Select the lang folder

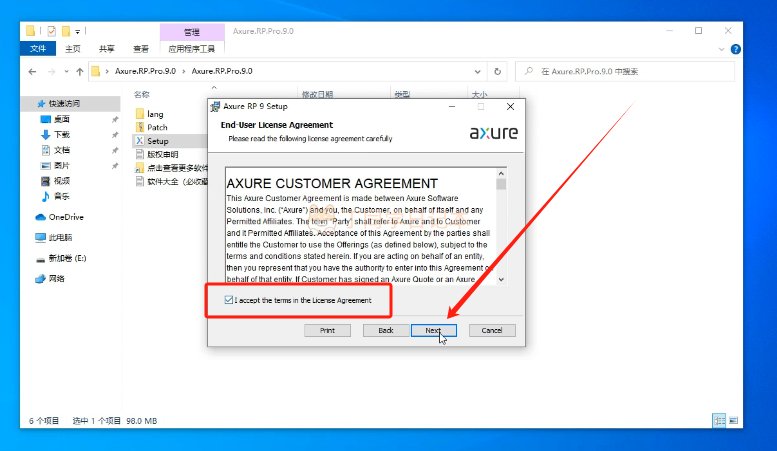155,114
